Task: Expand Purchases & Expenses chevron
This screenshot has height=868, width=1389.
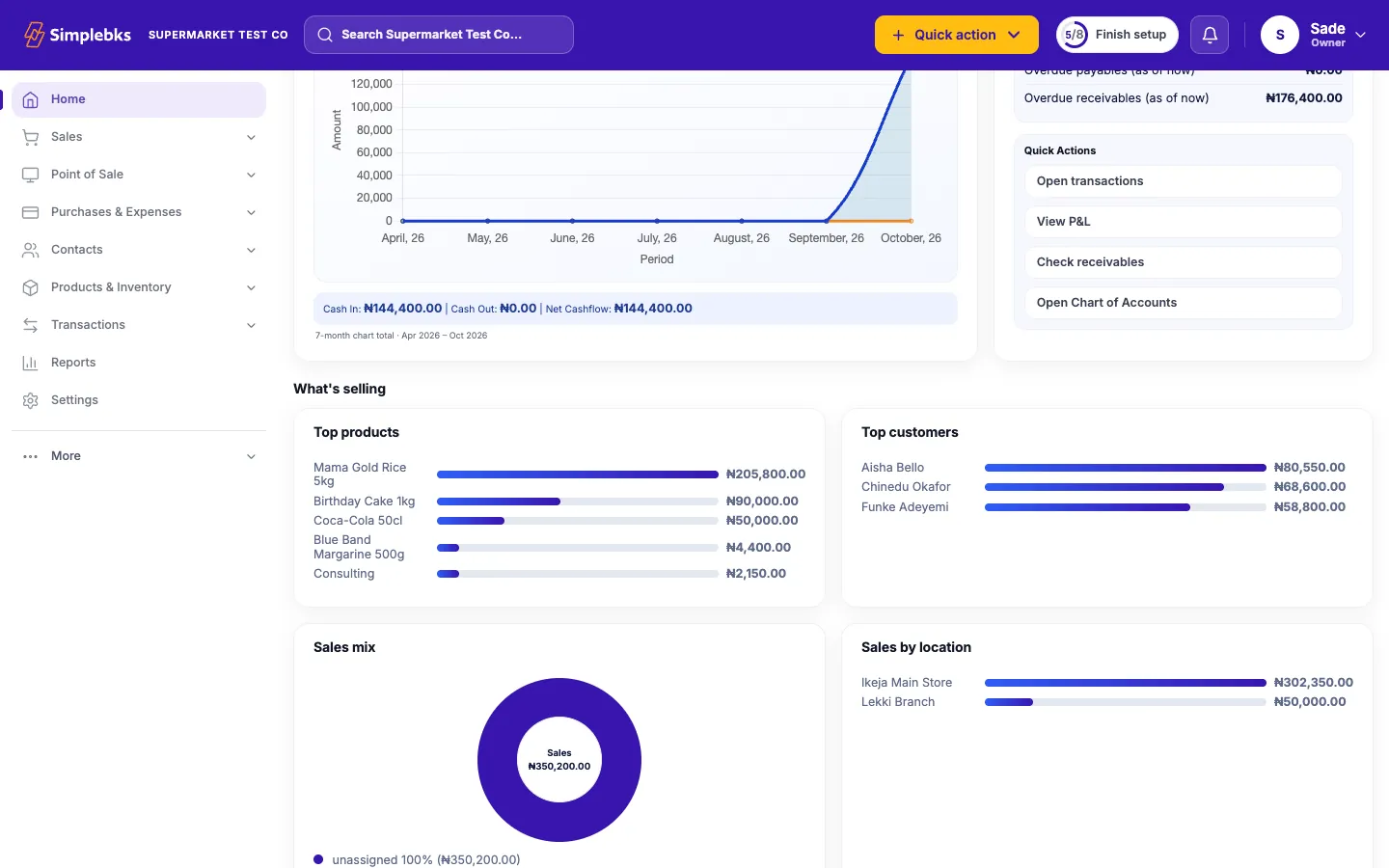Action: pyautogui.click(x=251, y=212)
